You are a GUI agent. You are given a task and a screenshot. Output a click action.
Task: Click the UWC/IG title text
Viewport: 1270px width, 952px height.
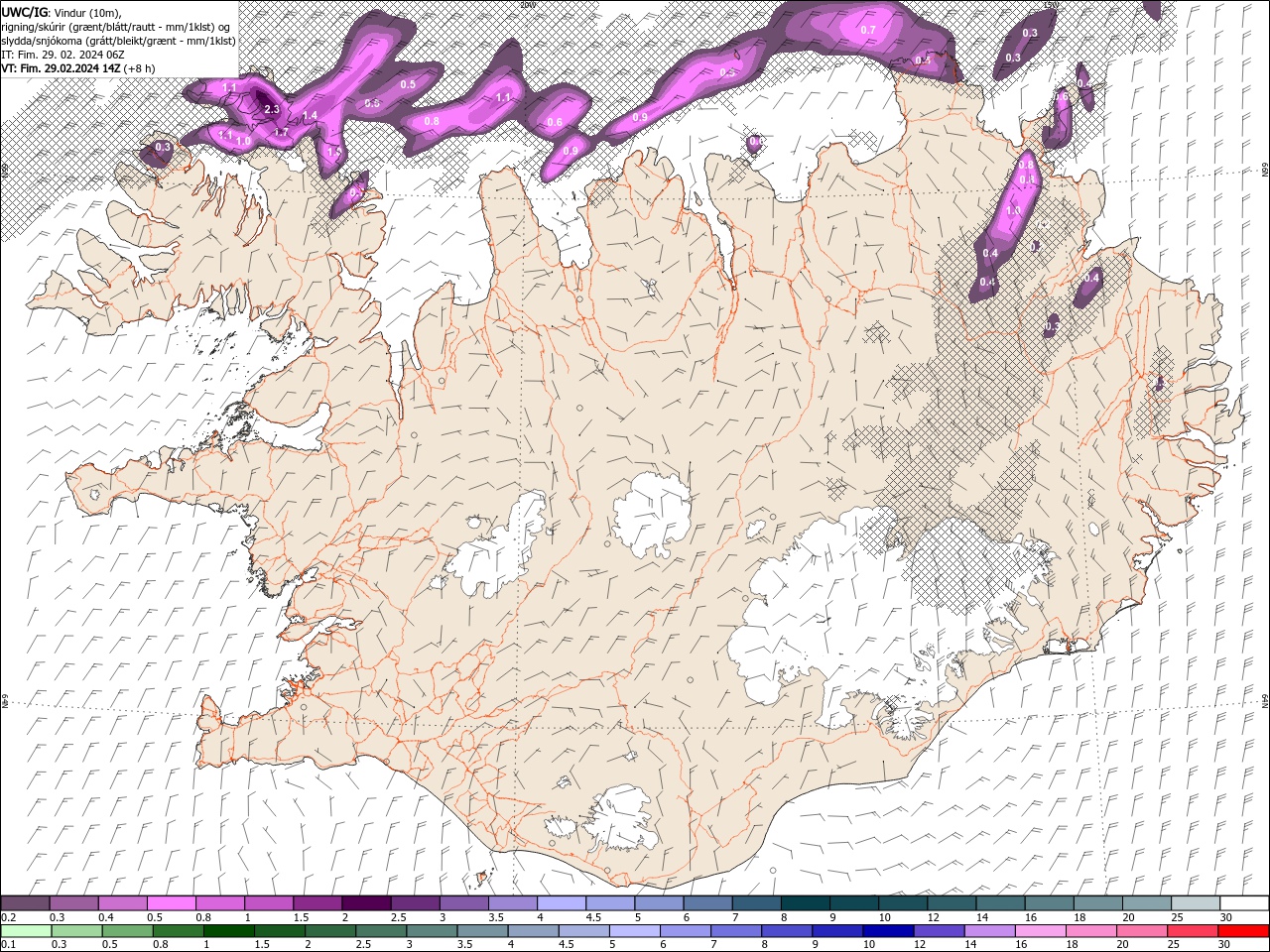(x=24, y=11)
